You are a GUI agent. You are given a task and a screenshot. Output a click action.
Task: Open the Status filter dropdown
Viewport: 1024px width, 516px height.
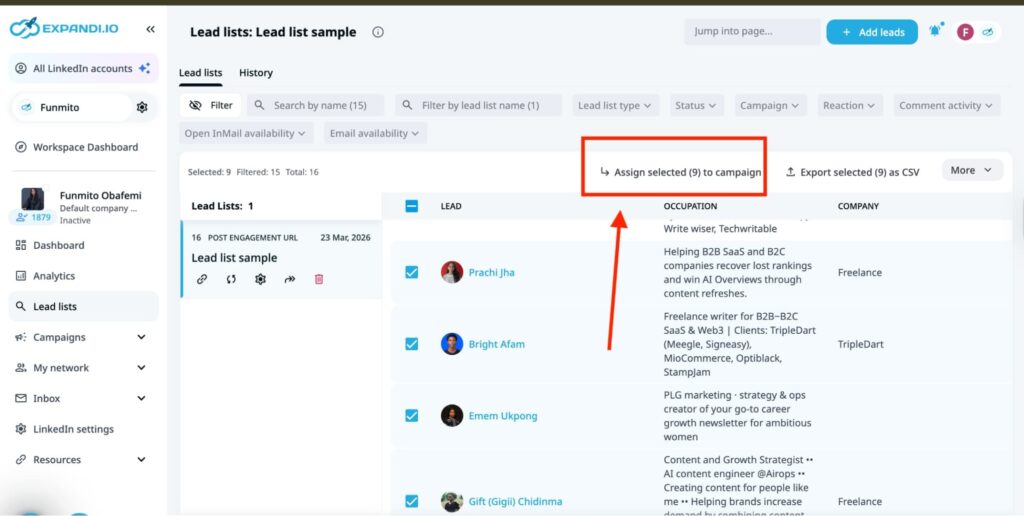pyautogui.click(x=696, y=105)
